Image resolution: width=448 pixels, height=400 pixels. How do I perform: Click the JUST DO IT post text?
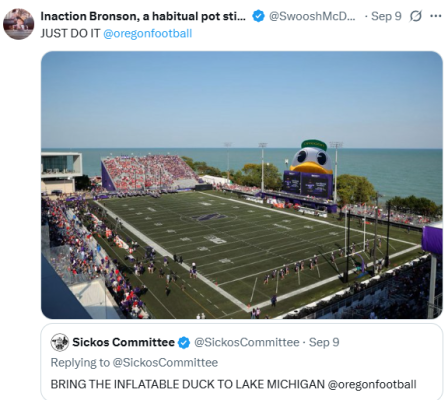click(70, 33)
